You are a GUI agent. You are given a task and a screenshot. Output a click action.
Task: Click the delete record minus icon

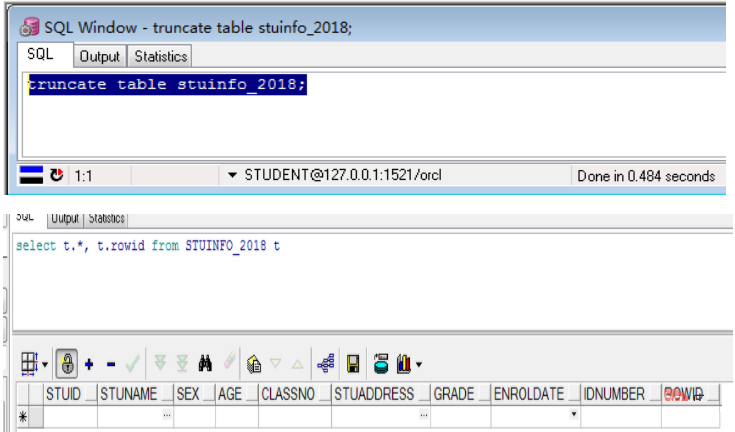111,362
